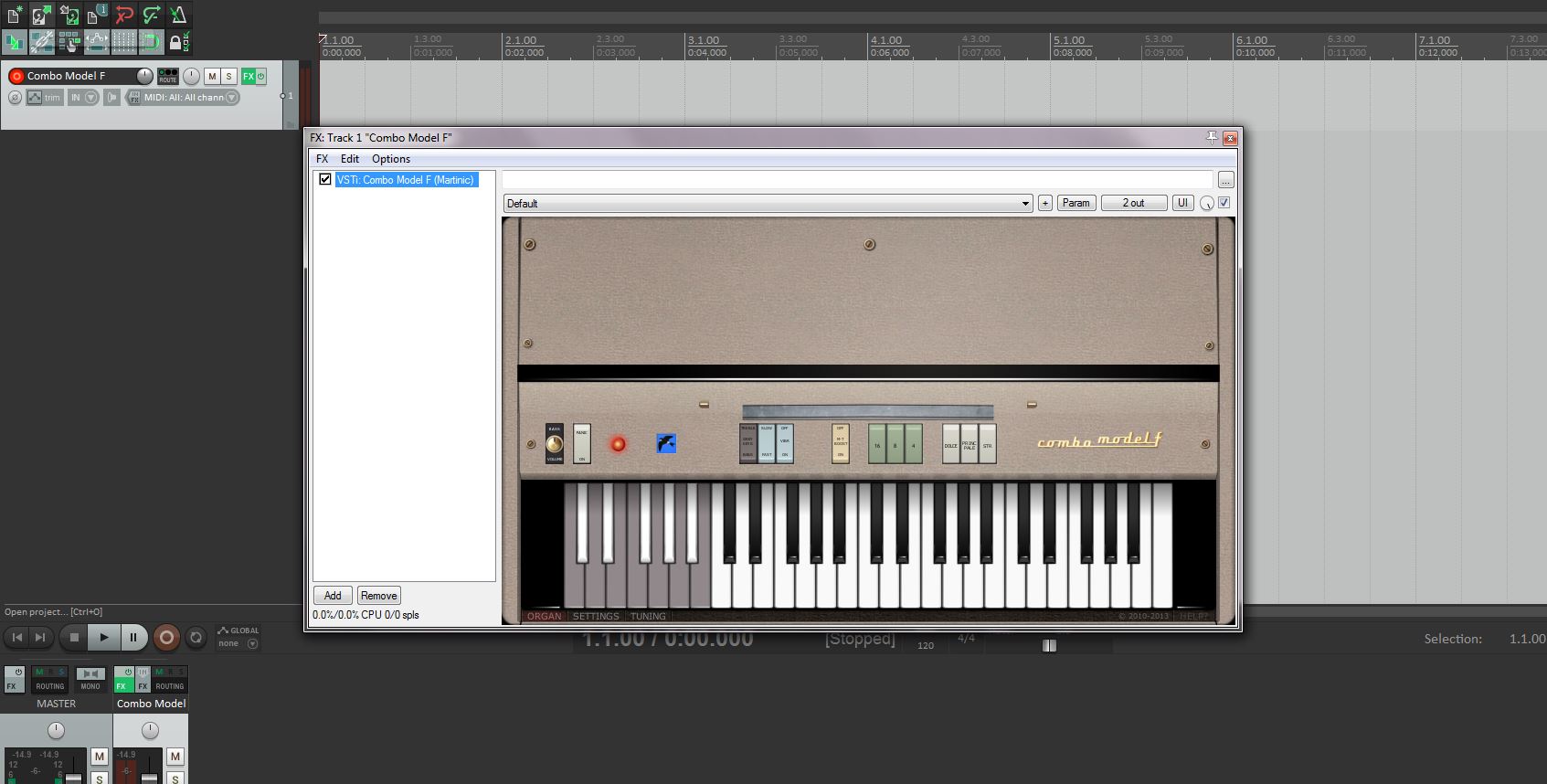Screen dimensions: 1547x784
Task: Click the phase invert icon on the track
Action: [x=15, y=98]
